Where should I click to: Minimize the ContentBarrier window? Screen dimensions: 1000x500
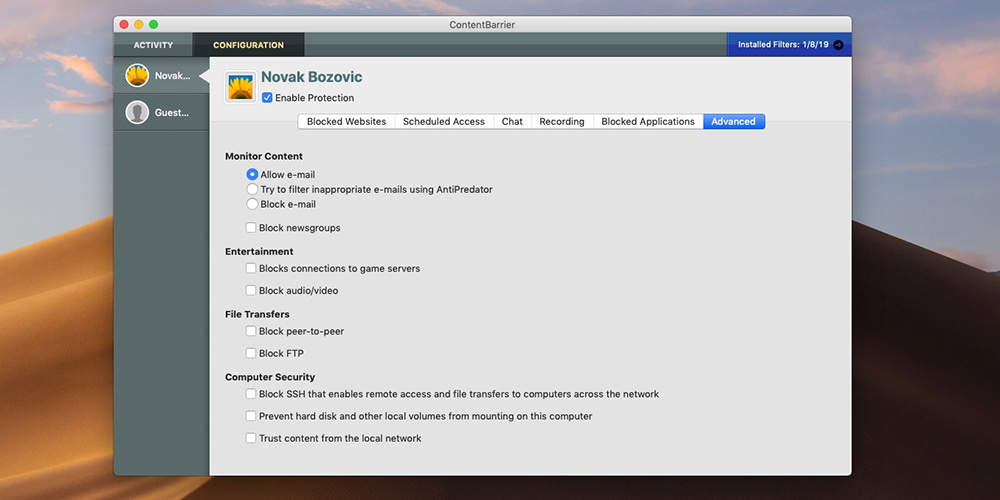click(x=138, y=24)
